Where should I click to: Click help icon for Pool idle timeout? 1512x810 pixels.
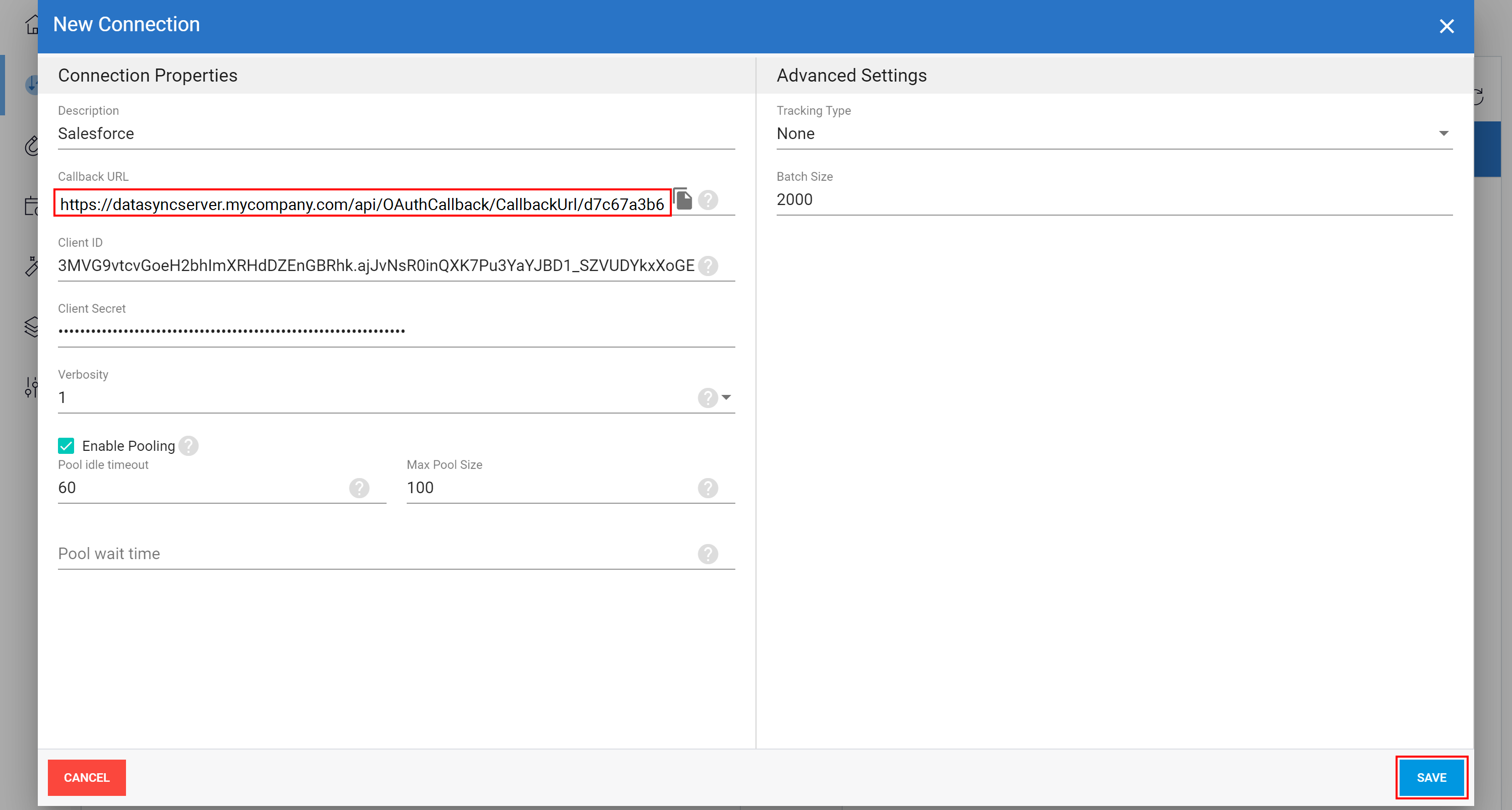click(359, 488)
